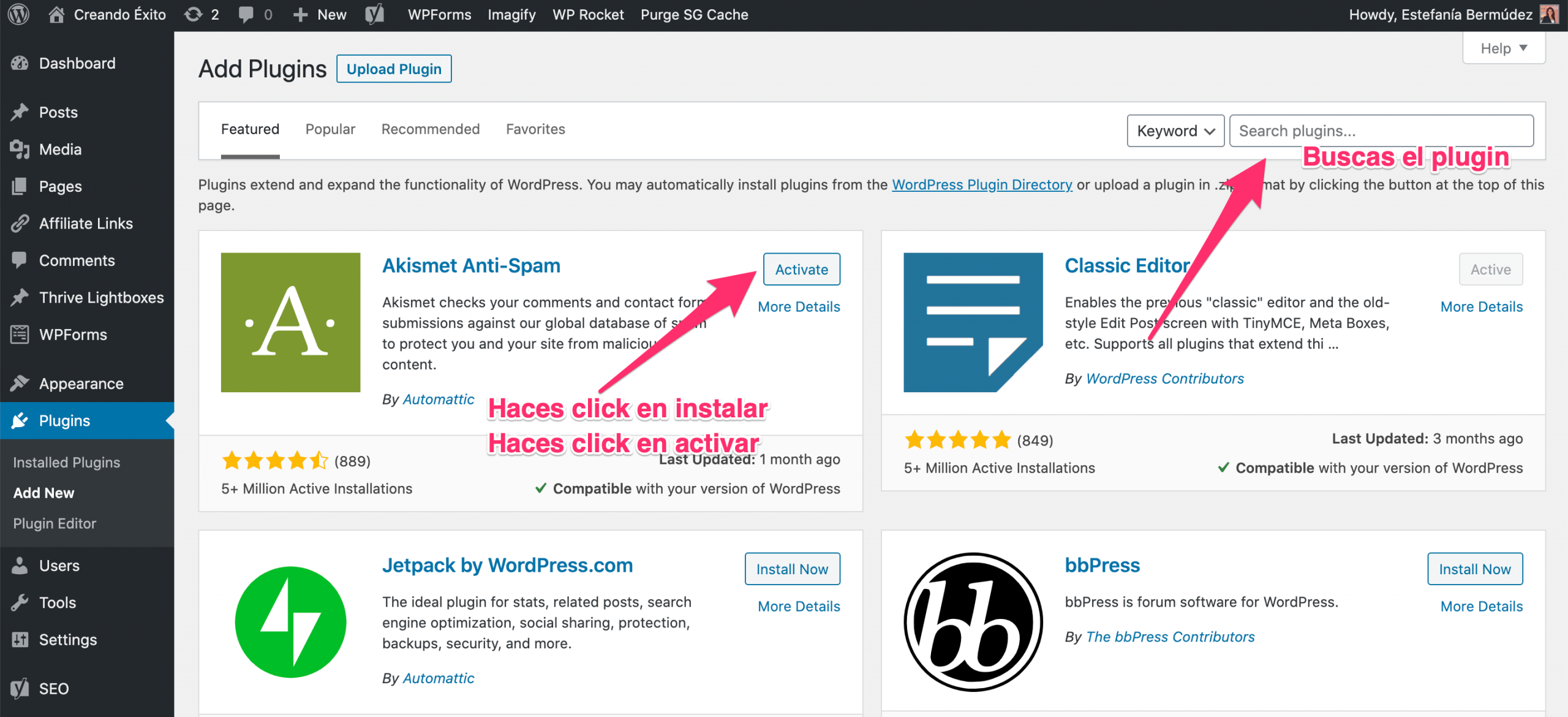The width and height of the screenshot is (1568, 717).
Task: Click the Posts pushpin icon
Action: coord(20,112)
